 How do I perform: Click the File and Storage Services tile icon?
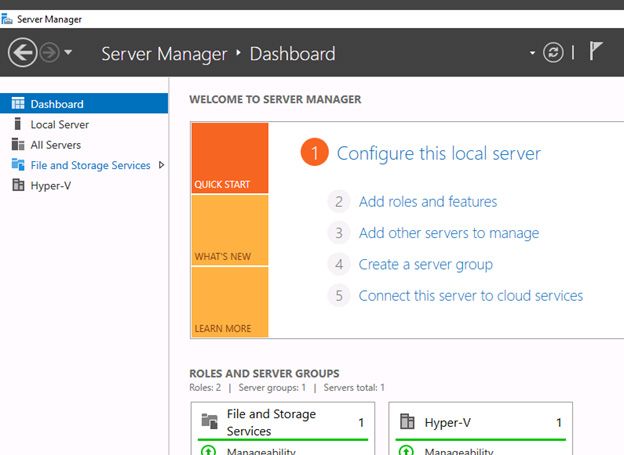[x=210, y=422]
